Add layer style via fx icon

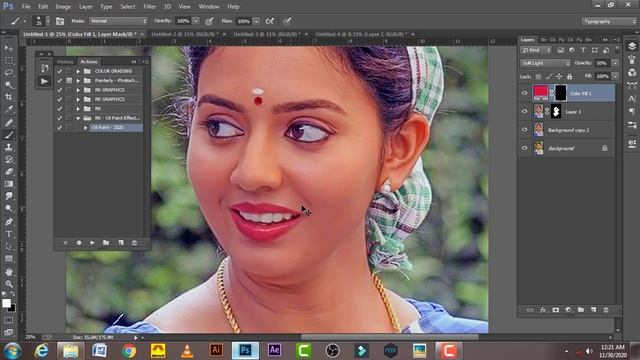coord(542,310)
